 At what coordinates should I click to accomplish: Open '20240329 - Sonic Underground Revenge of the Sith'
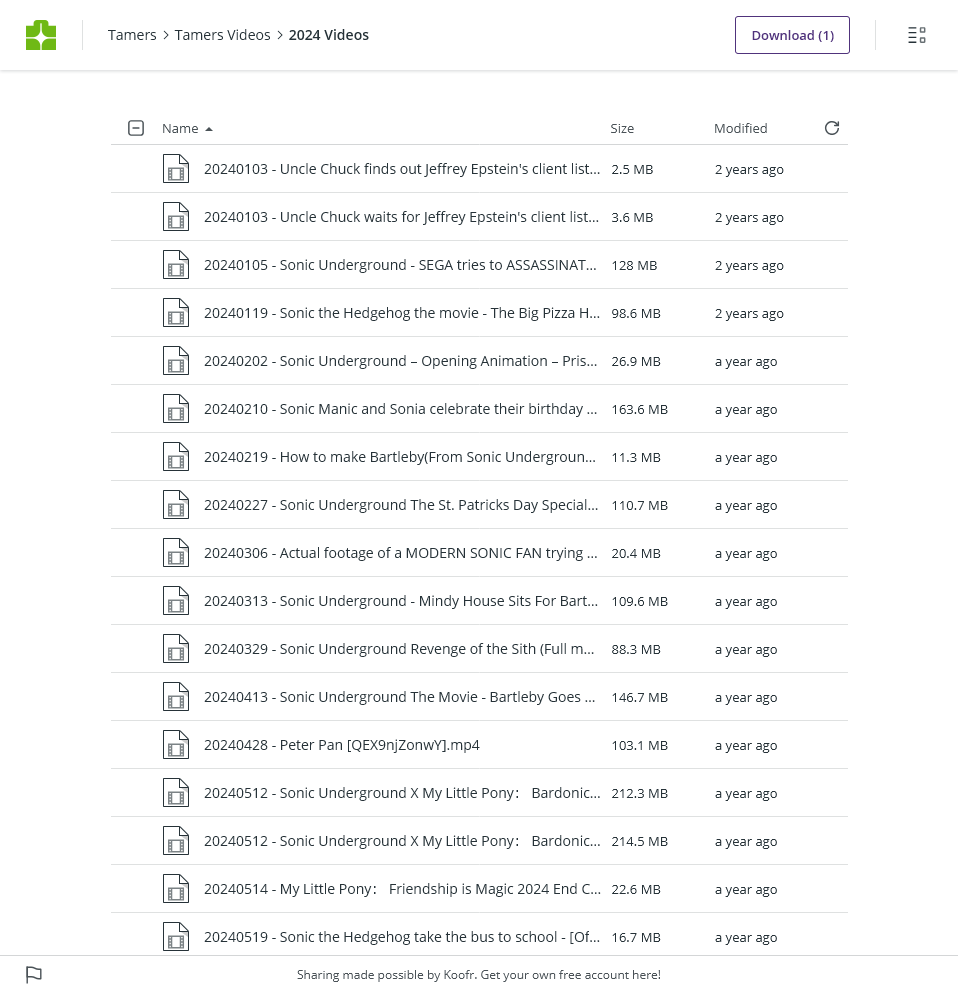coord(399,649)
